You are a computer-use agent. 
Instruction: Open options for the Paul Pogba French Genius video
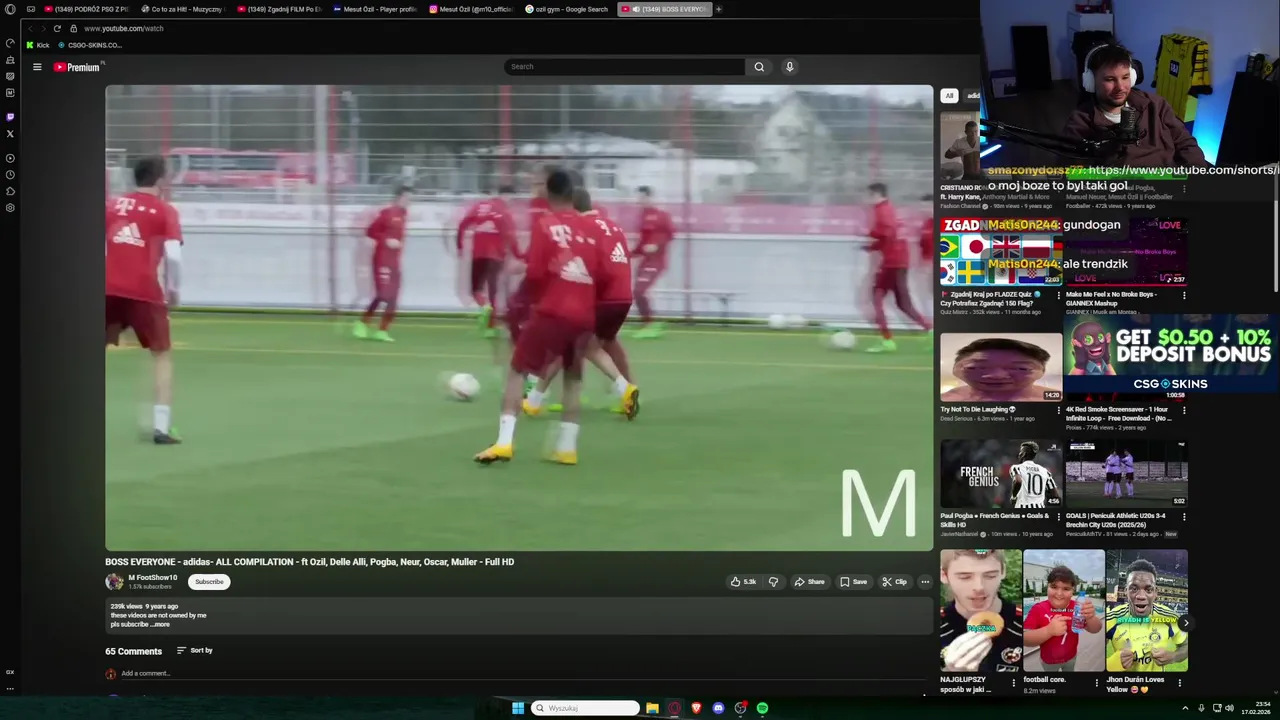click(x=1059, y=517)
